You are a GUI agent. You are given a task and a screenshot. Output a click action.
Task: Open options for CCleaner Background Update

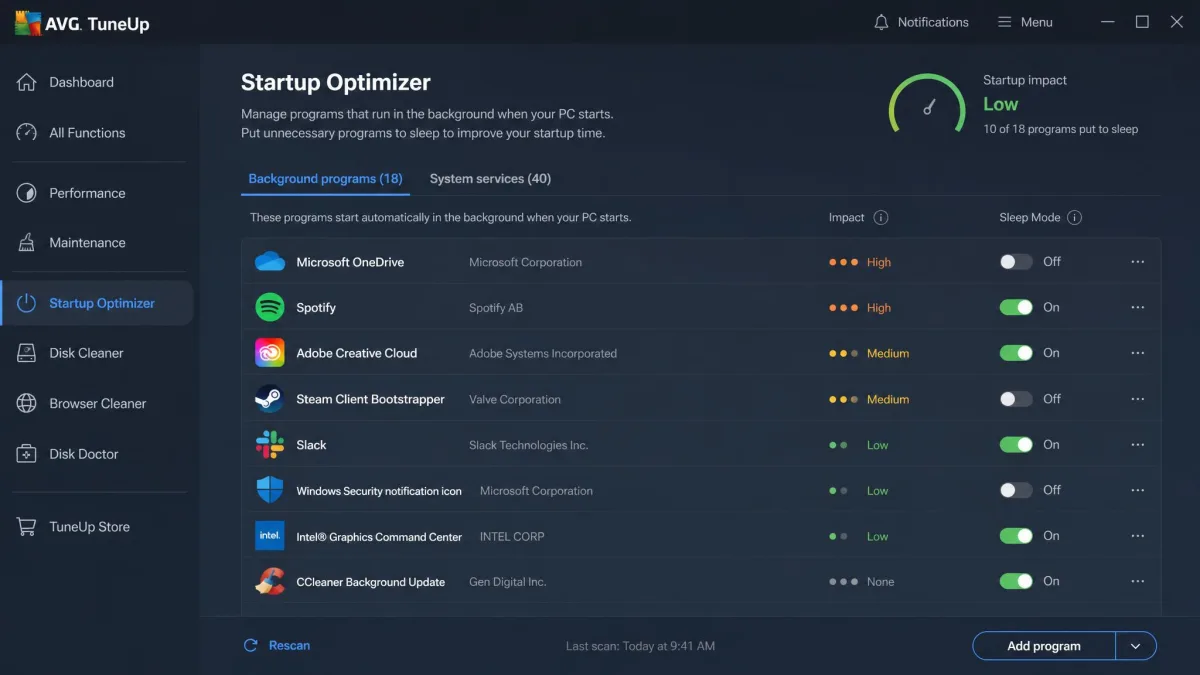click(1138, 581)
